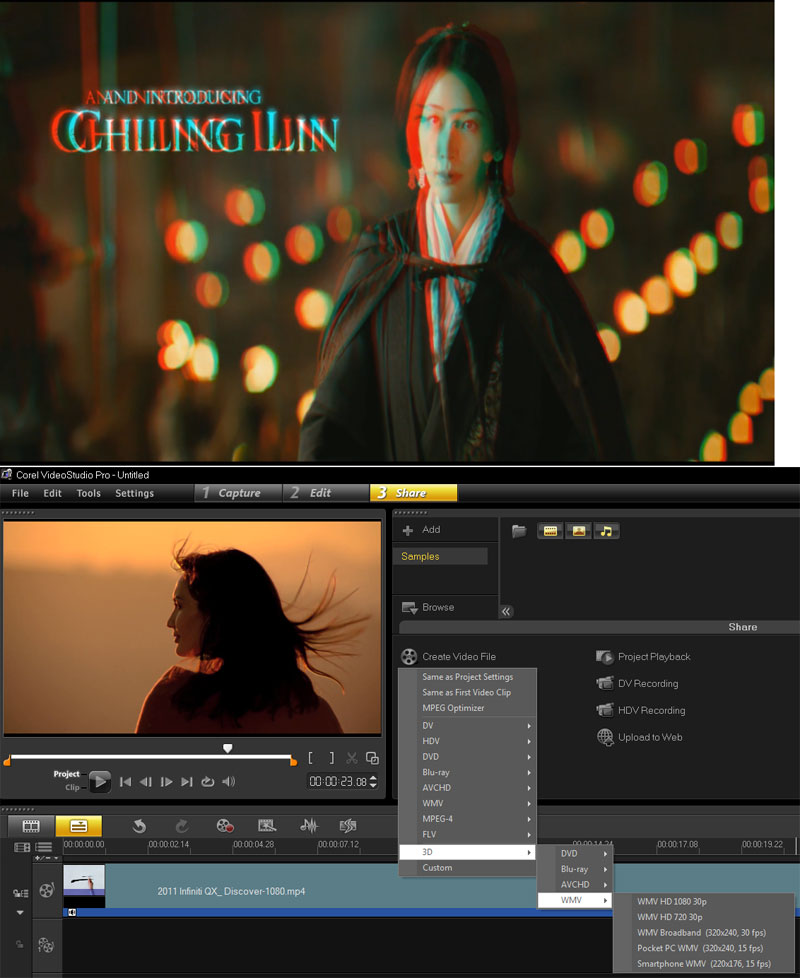This screenshot has height=978, width=800.
Task: Open the Tools menu
Action: click(89, 493)
